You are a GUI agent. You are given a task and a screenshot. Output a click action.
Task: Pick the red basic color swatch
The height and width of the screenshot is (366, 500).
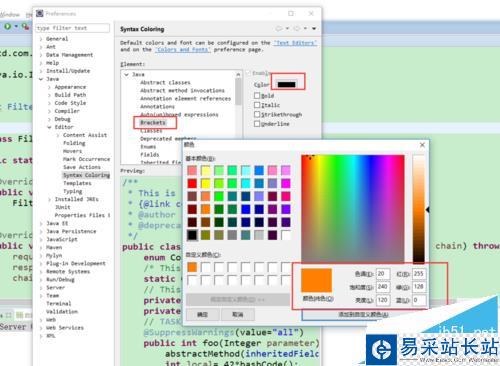pos(192,183)
